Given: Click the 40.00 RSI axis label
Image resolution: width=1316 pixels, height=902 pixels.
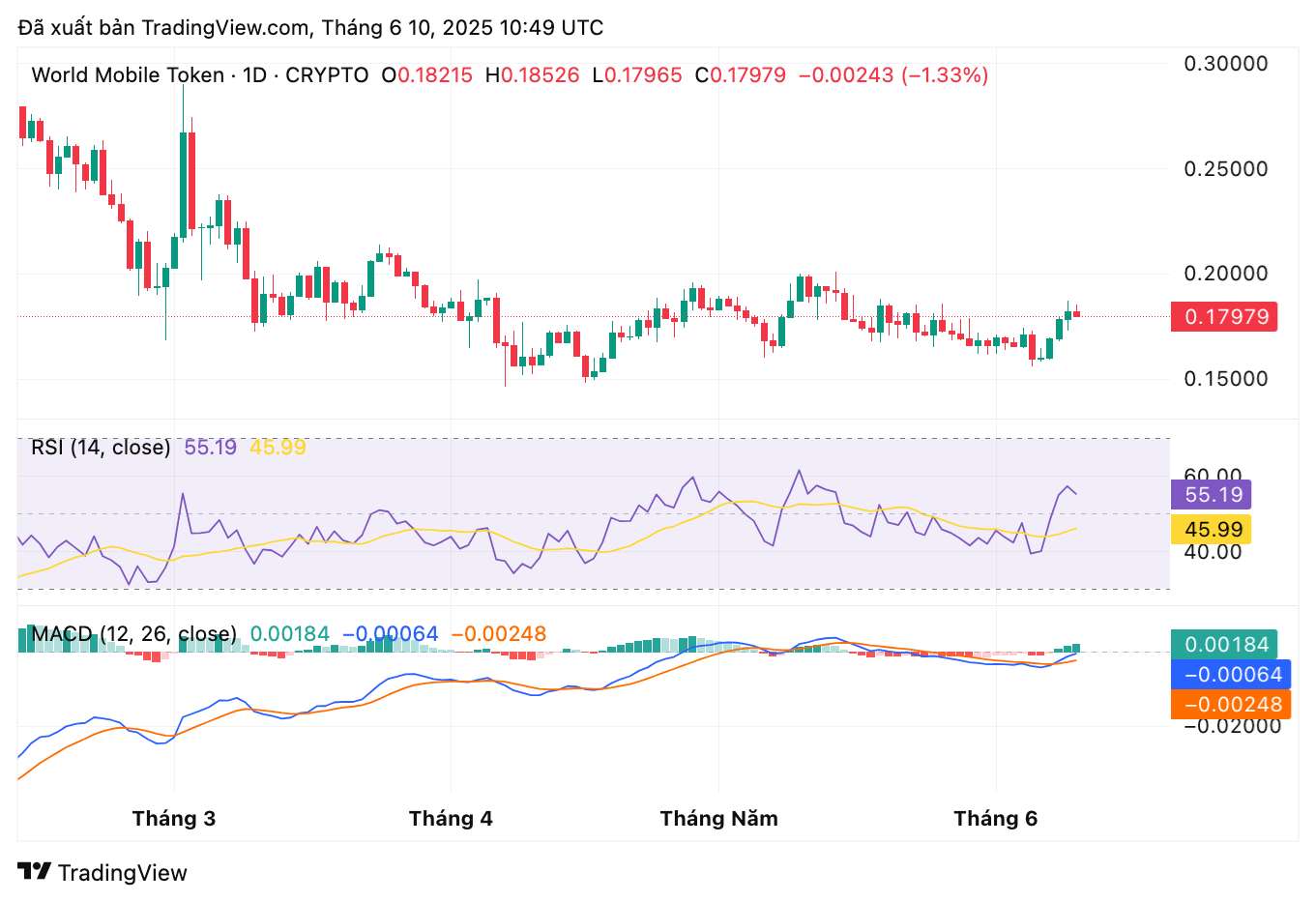Looking at the screenshot, I should [x=1213, y=552].
